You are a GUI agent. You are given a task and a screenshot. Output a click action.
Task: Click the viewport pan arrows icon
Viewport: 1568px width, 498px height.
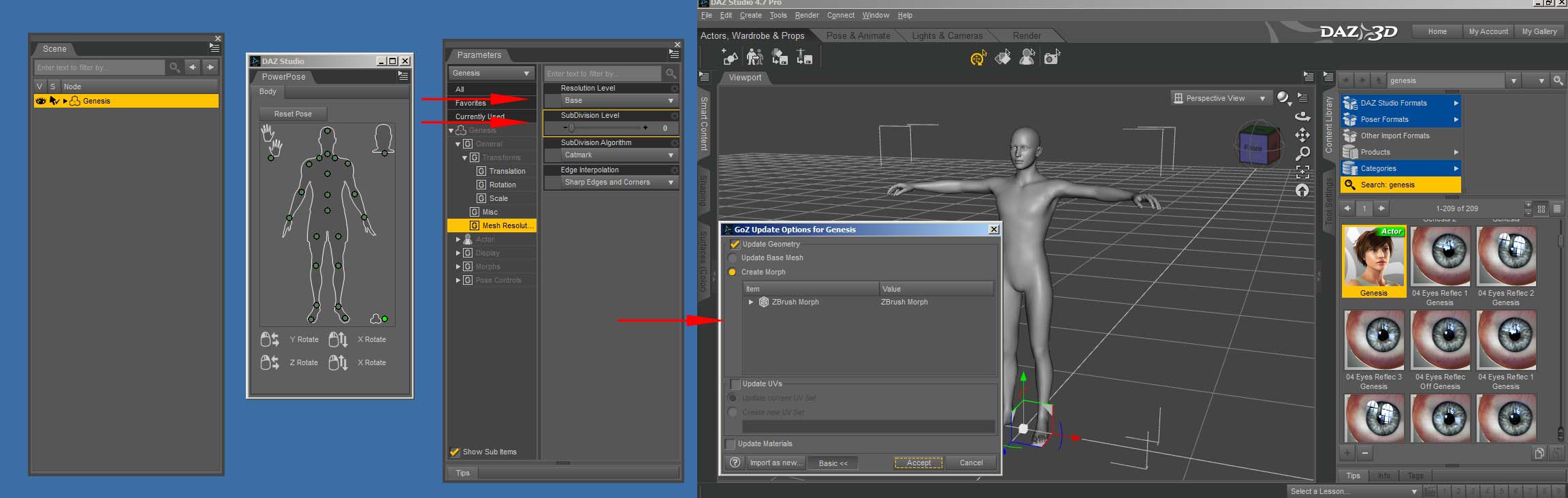pos(1302,135)
